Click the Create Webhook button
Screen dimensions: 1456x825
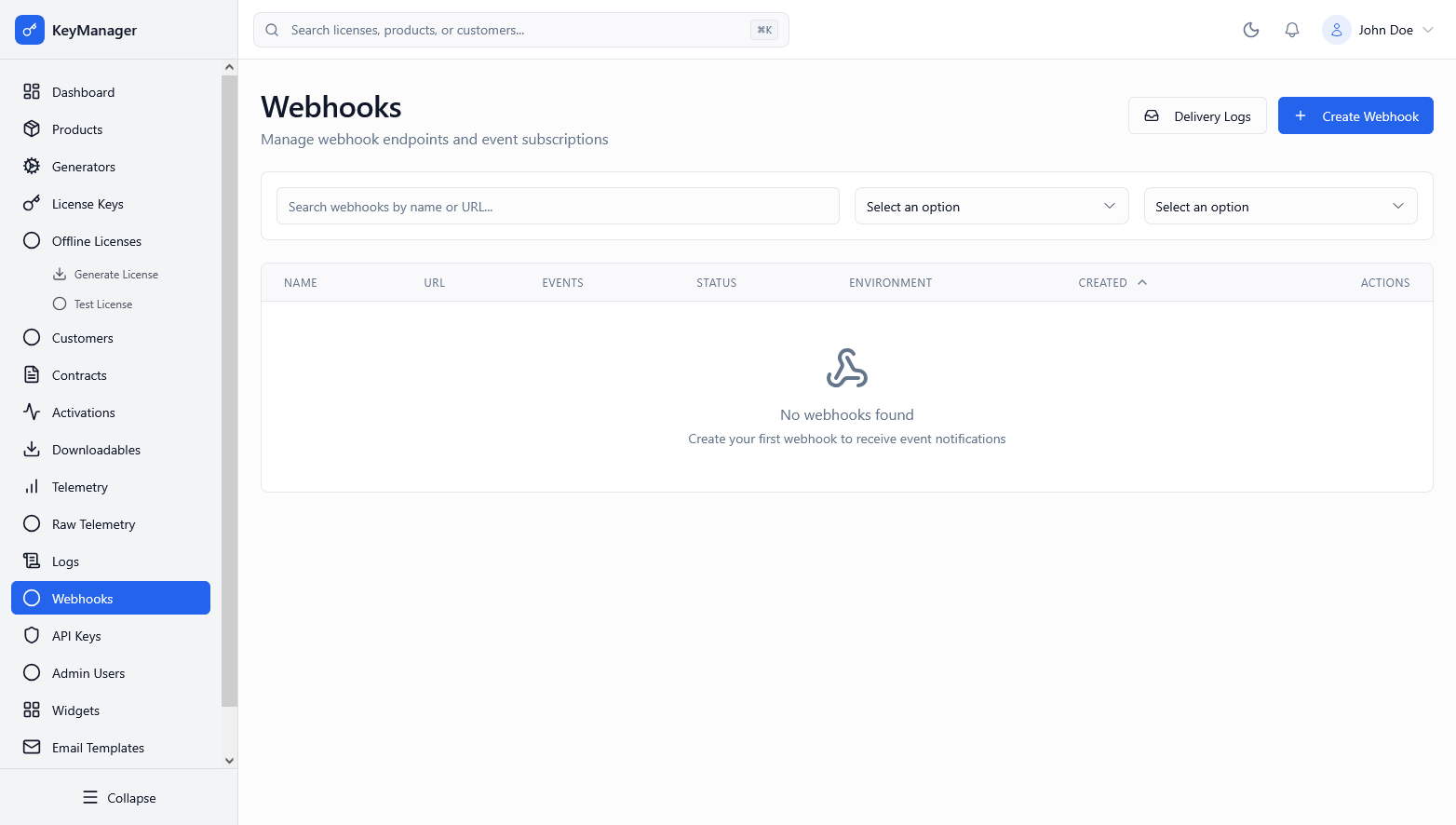coord(1355,115)
